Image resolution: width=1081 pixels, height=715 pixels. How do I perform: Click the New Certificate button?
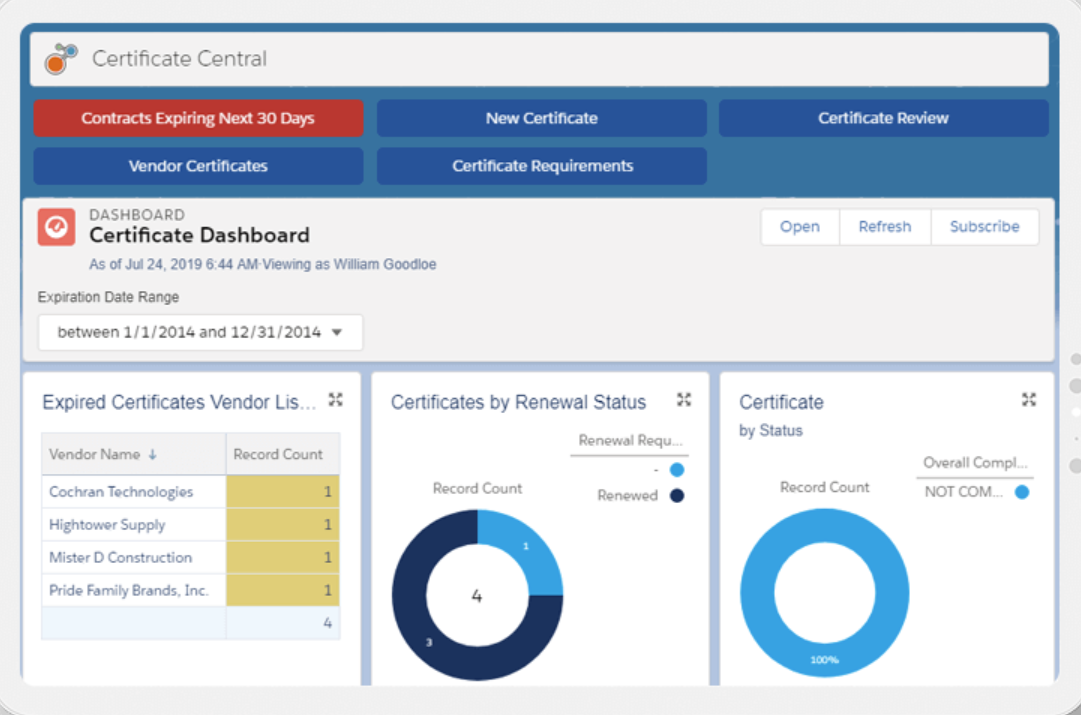(541, 118)
